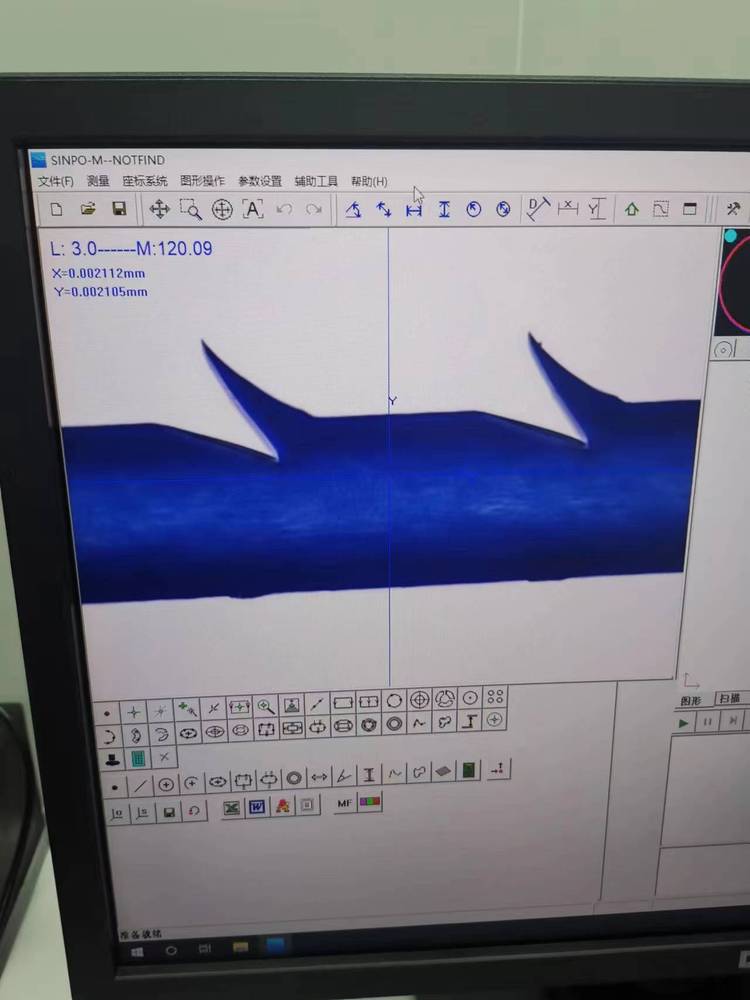Select the diagonal line construct tool
The image size is (750, 1000).
[x=140, y=786]
